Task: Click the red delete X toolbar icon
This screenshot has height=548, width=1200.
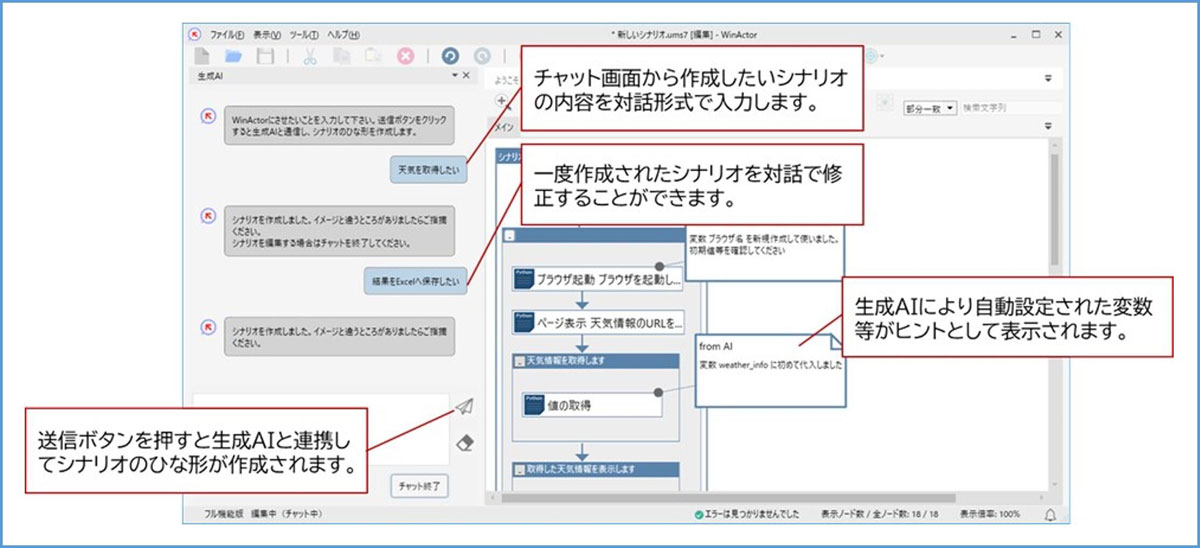Action: (405, 56)
